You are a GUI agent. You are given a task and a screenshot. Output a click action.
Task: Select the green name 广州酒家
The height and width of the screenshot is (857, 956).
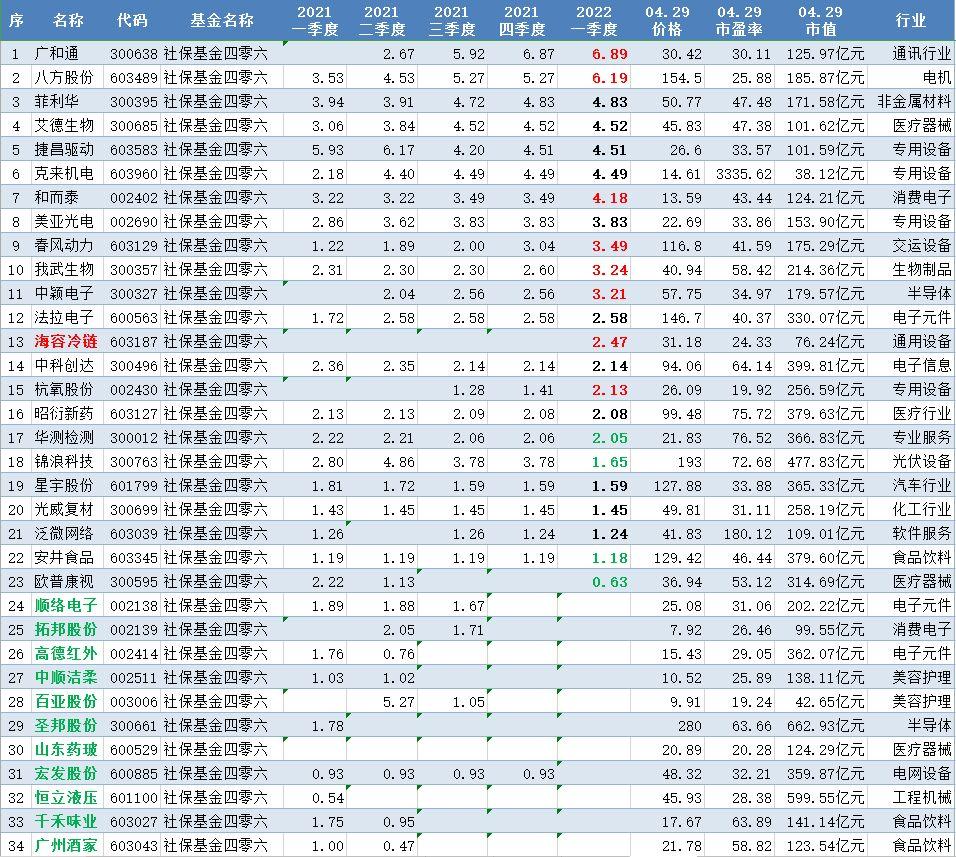(66, 846)
